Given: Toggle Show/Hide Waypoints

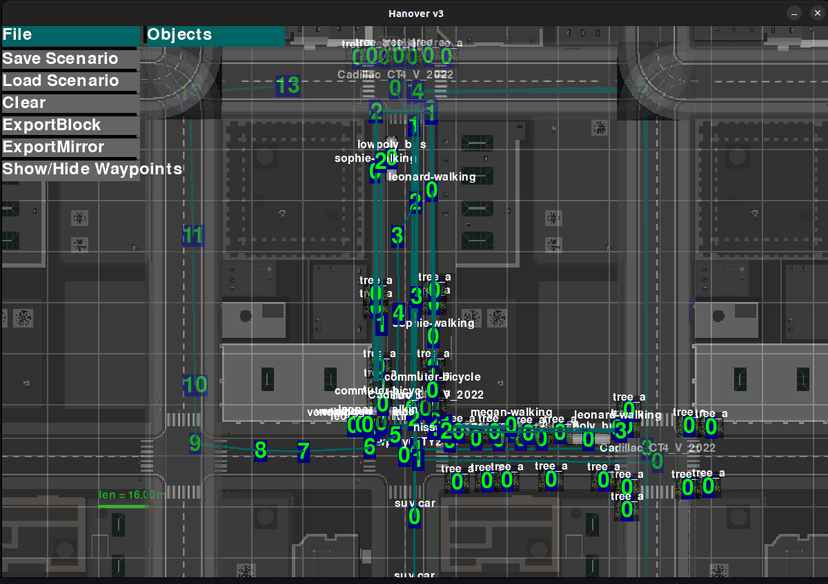Looking at the screenshot, I should tap(92, 169).
